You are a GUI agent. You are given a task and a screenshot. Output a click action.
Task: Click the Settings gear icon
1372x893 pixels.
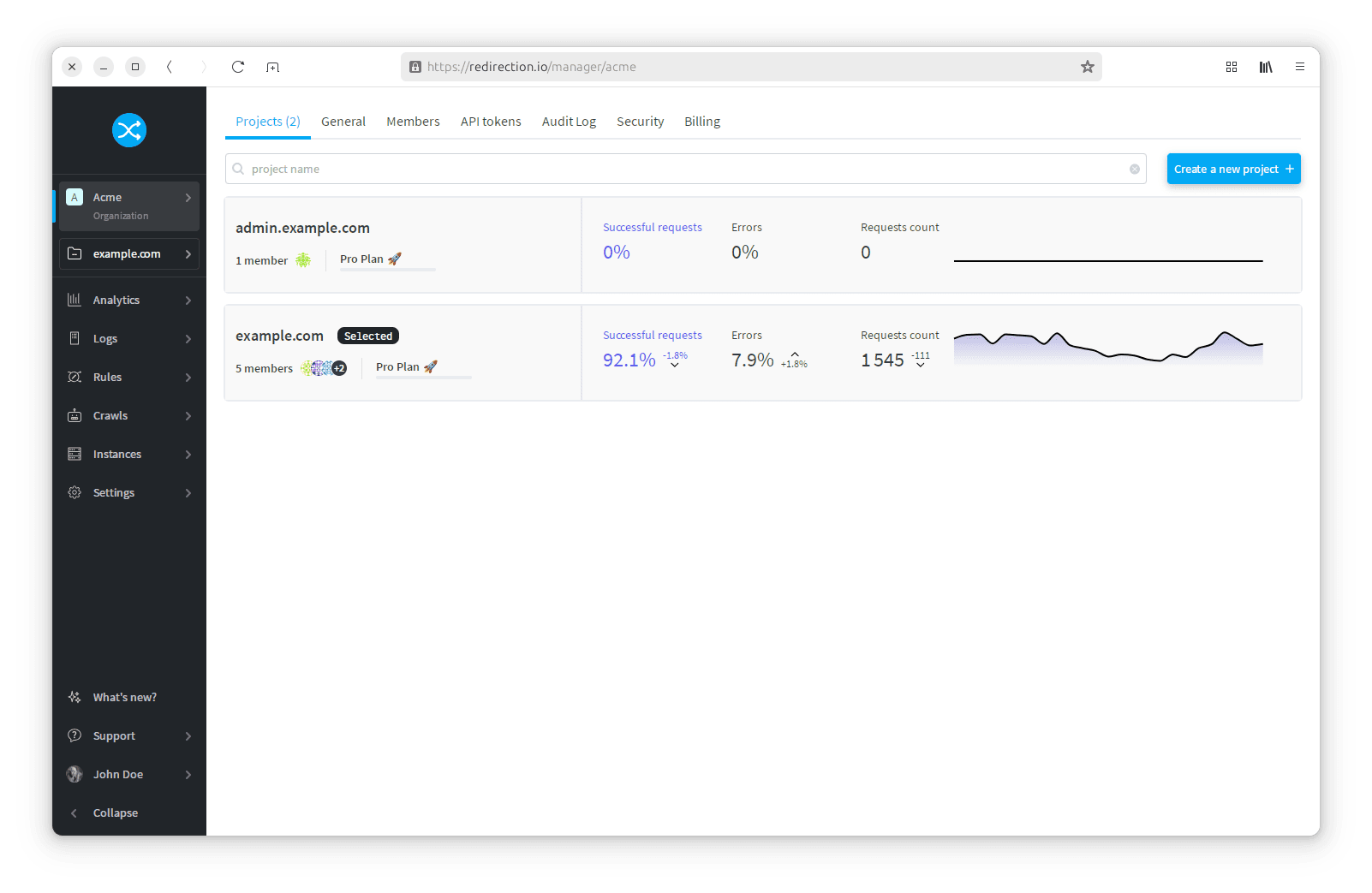point(75,492)
